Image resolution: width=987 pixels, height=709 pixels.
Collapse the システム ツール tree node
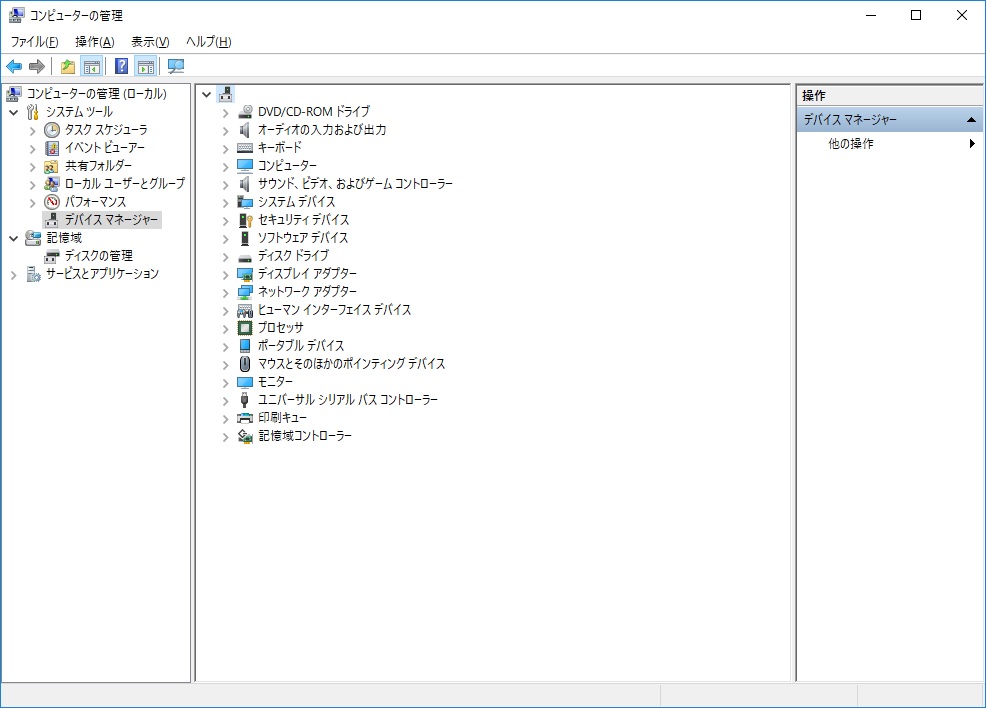[14, 112]
